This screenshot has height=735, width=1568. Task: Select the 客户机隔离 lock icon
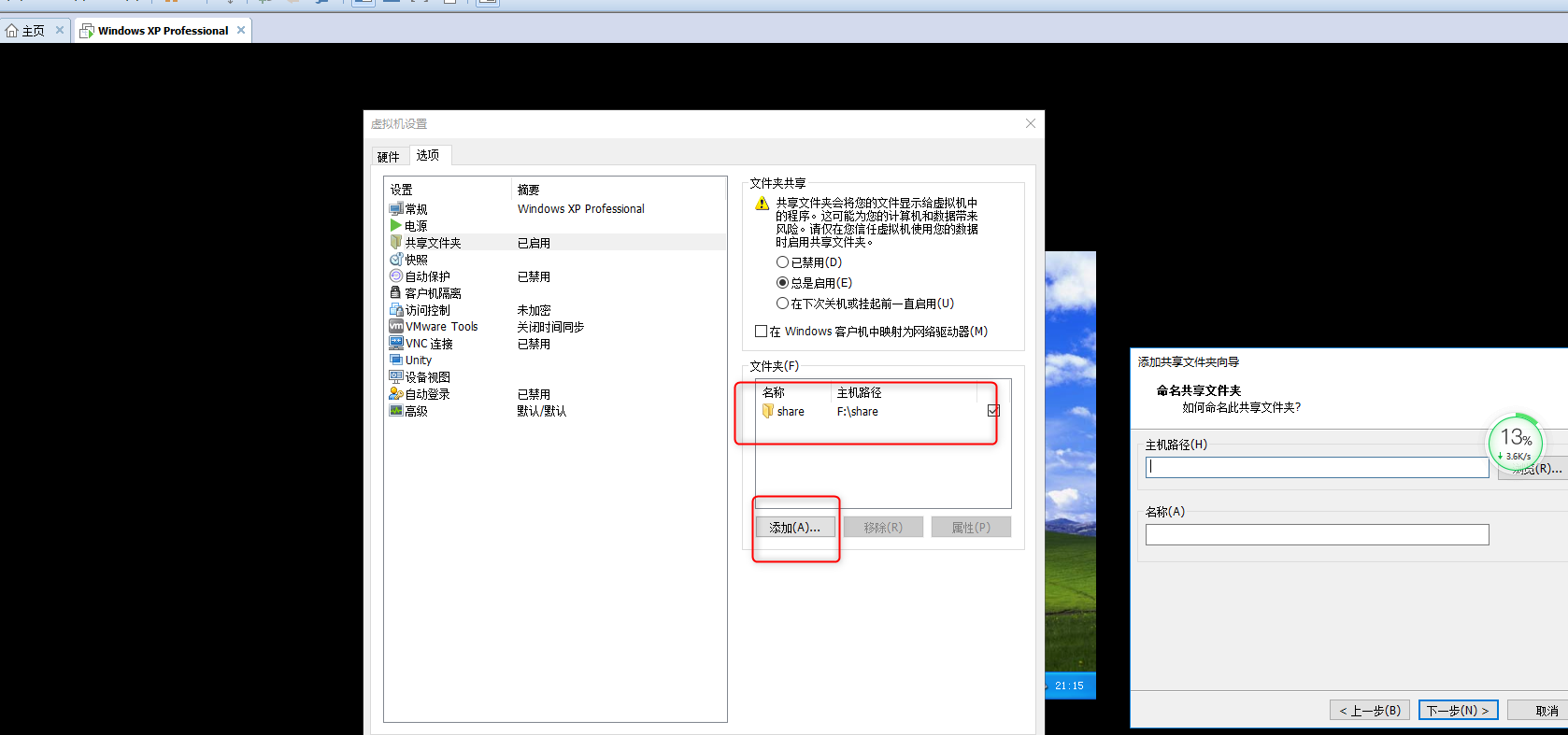(x=396, y=293)
